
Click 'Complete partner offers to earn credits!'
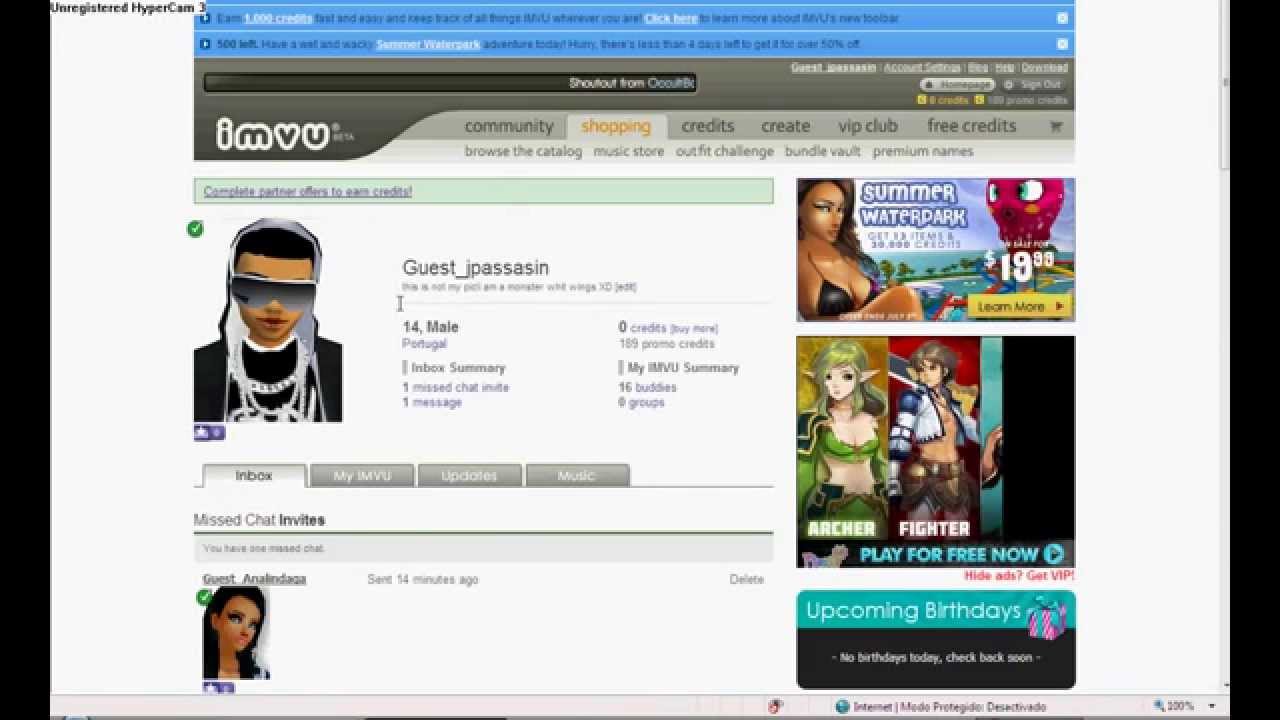(308, 191)
